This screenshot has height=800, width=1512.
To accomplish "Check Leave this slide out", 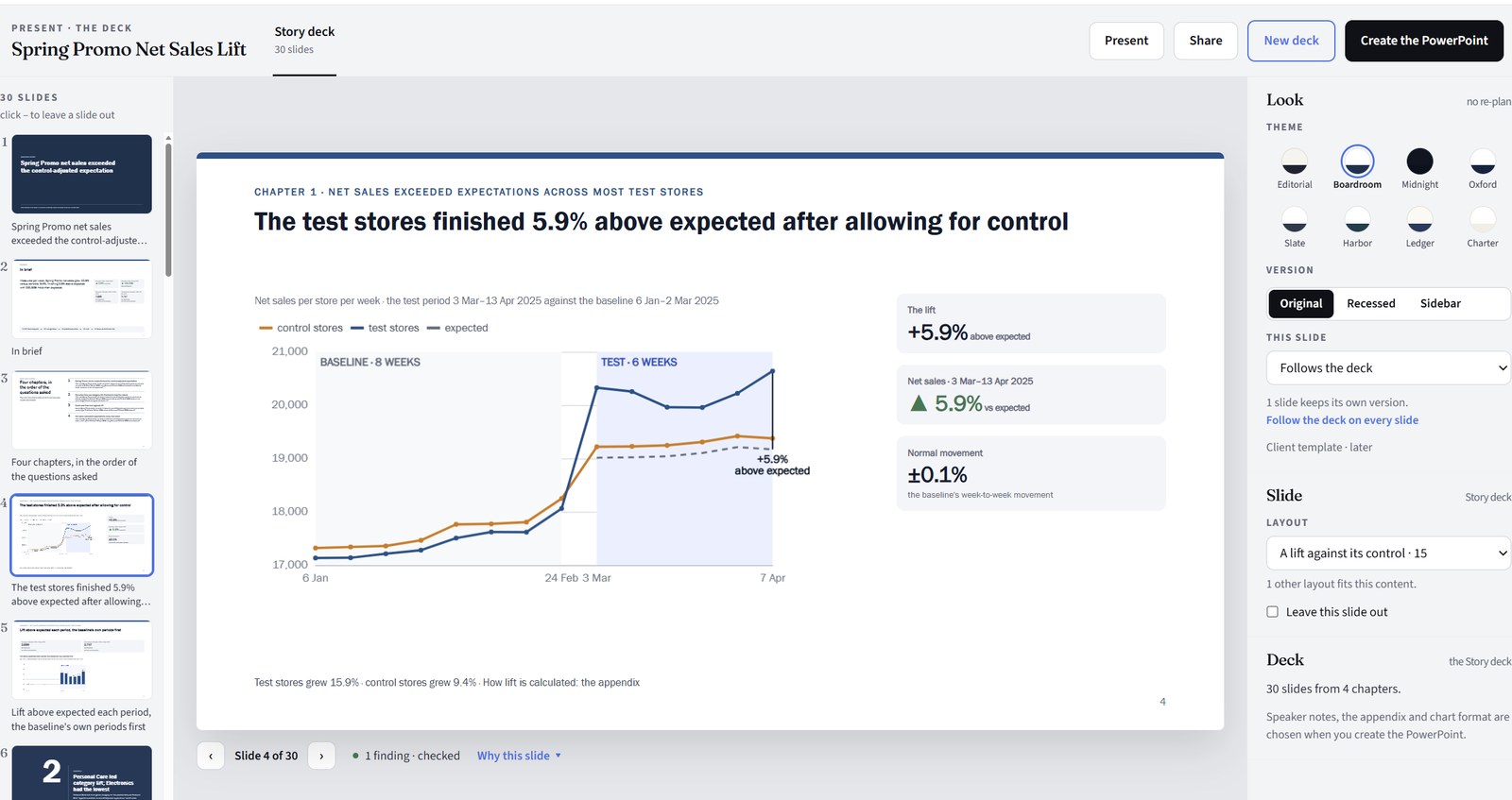I will [x=1273, y=612].
